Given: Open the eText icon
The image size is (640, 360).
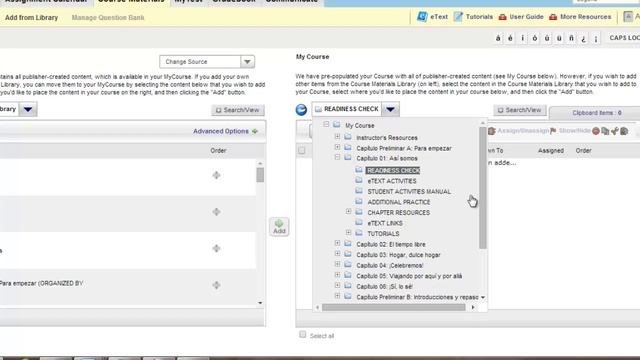Looking at the screenshot, I should coord(422,17).
